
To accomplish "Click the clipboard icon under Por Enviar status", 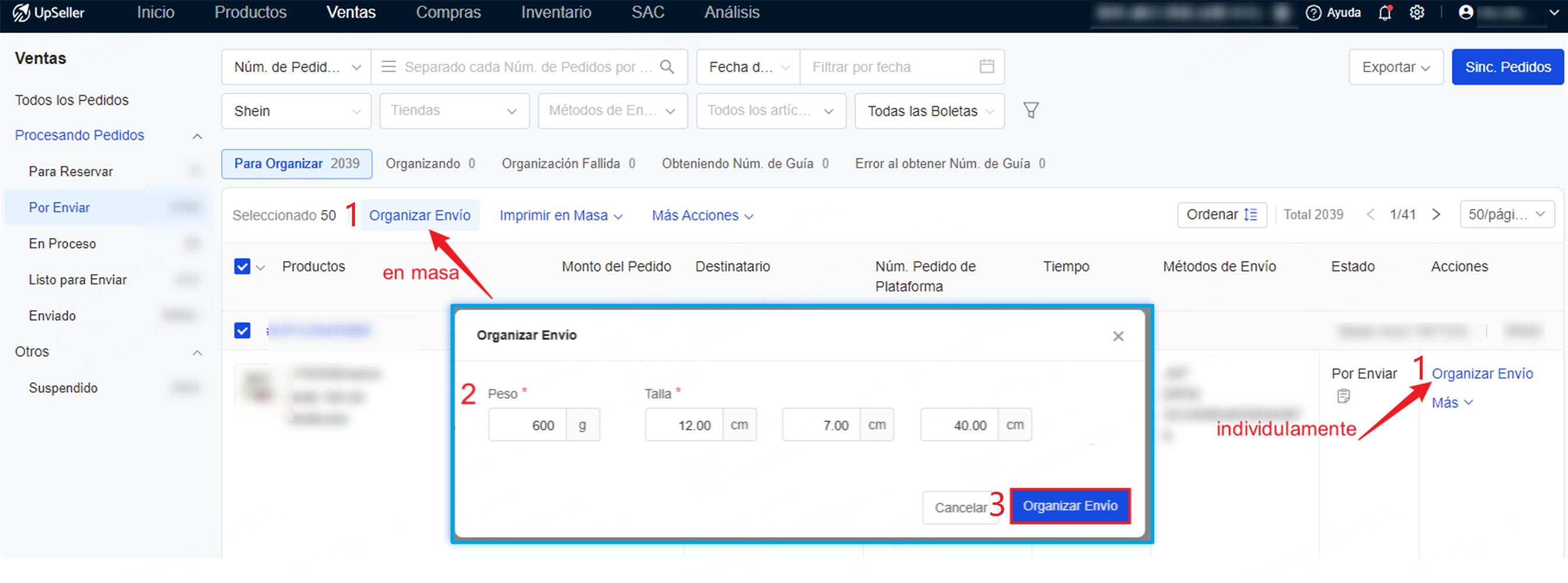I will point(1344,396).
